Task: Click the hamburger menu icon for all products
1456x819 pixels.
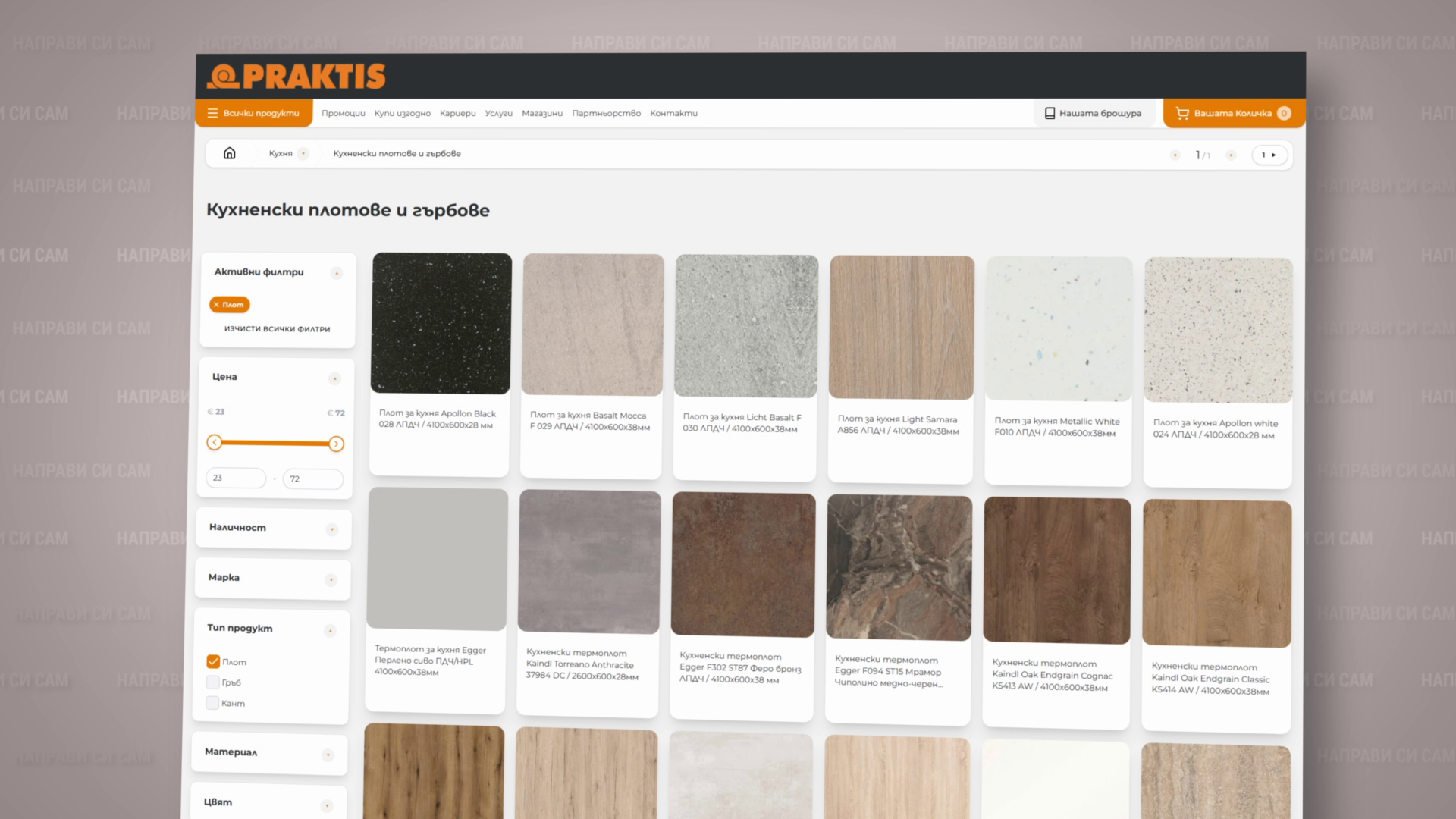Action: coord(212,113)
